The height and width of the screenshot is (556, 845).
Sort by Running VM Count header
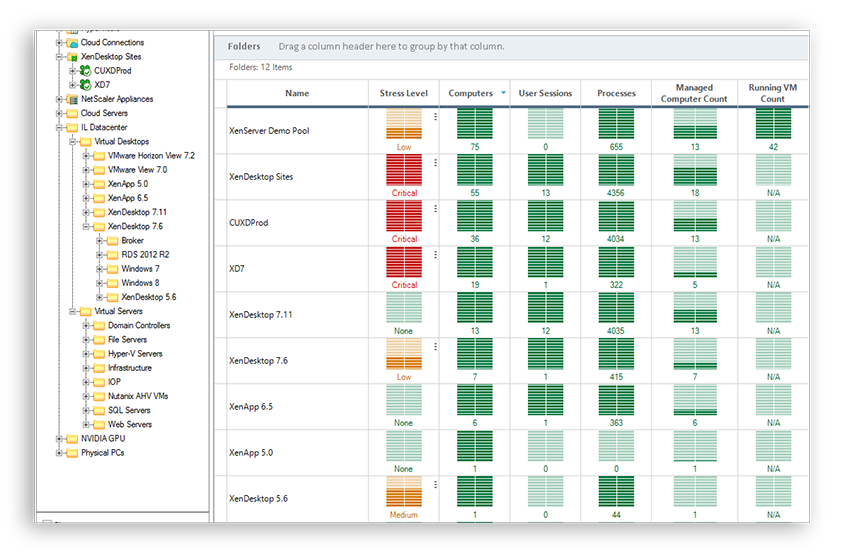pos(773,93)
